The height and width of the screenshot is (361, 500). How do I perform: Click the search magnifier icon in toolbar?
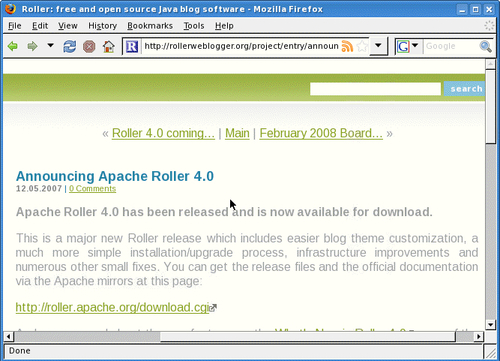pyautogui.click(x=485, y=46)
